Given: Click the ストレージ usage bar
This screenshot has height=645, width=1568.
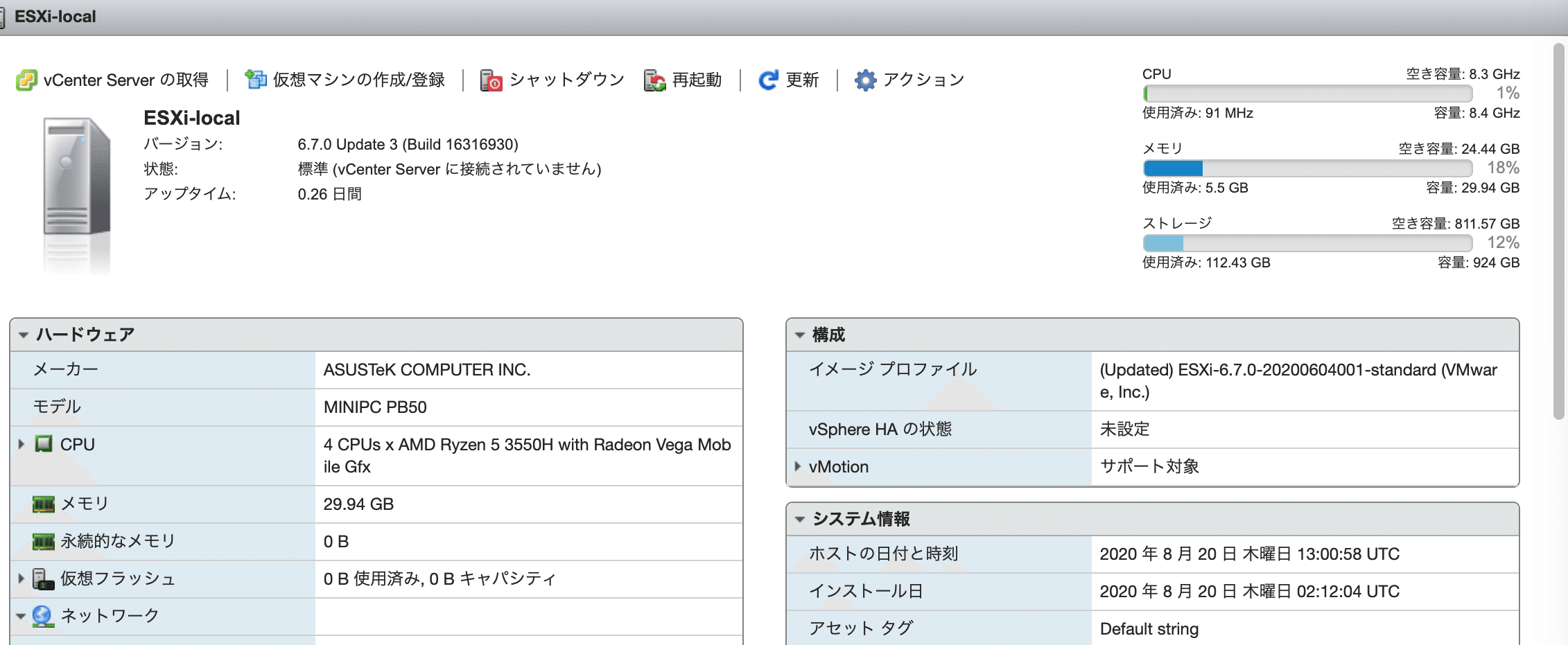Looking at the screenshot, I should point(1307,243).
